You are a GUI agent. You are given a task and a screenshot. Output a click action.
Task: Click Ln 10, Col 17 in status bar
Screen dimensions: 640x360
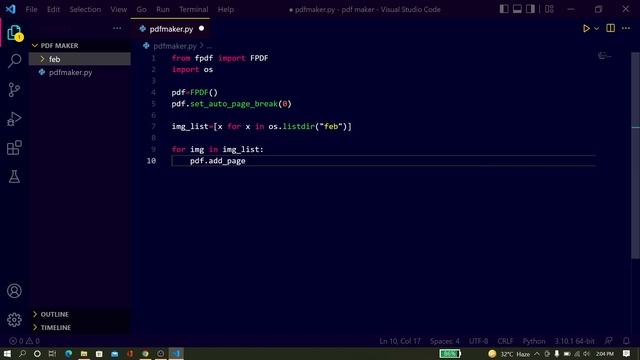400,341
